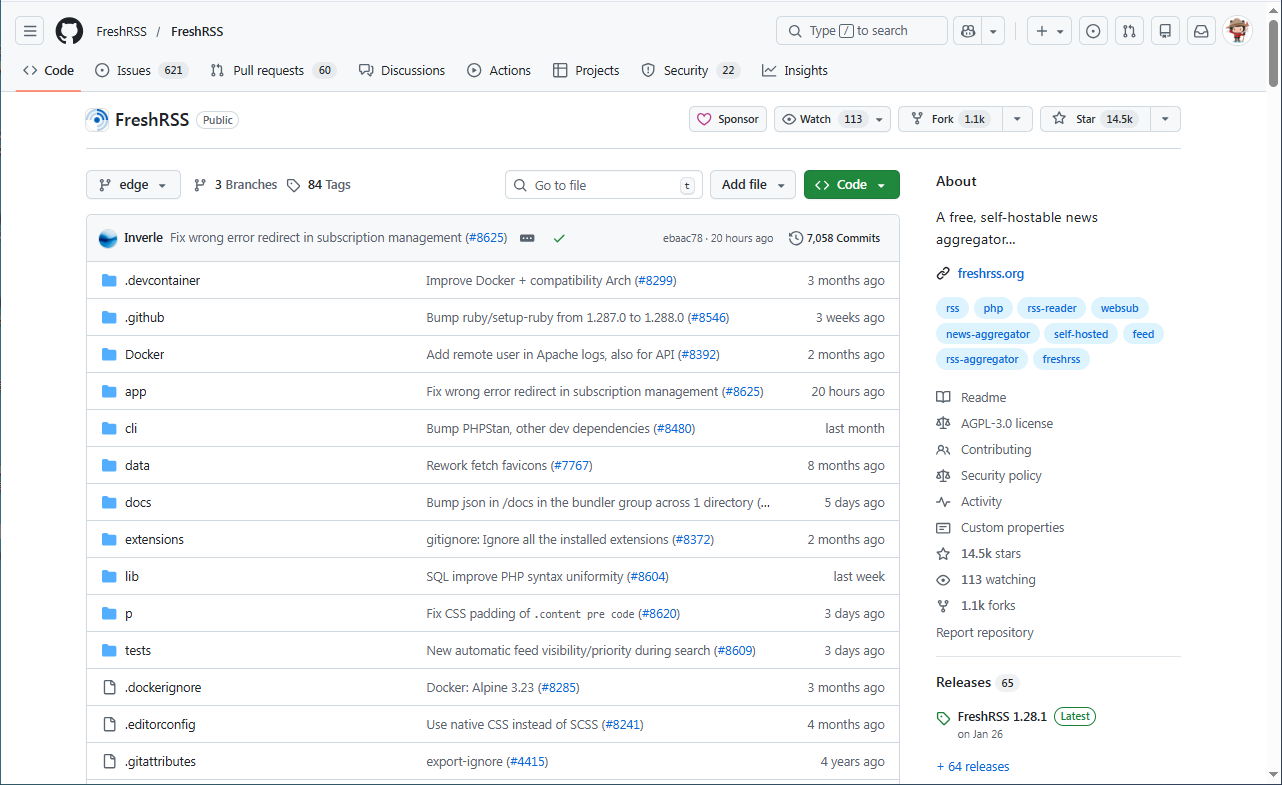This screenshot has height=785, width=1282.
Task: Open the edge branch selector dropdown
Action: (x=133, y=184)
